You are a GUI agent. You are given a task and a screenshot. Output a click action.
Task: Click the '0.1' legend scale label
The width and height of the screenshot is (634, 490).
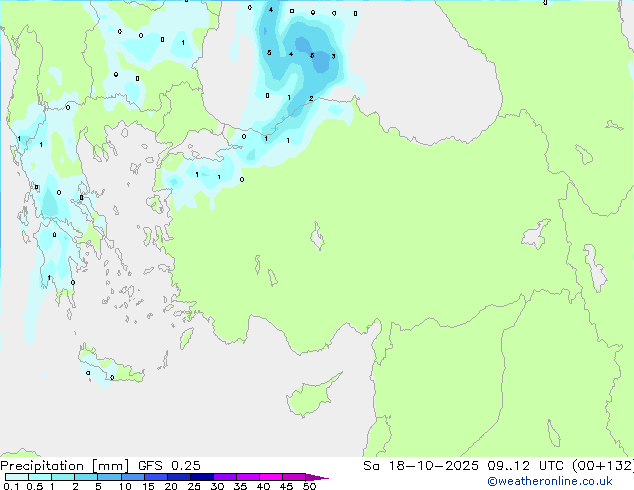click(11, 486)
